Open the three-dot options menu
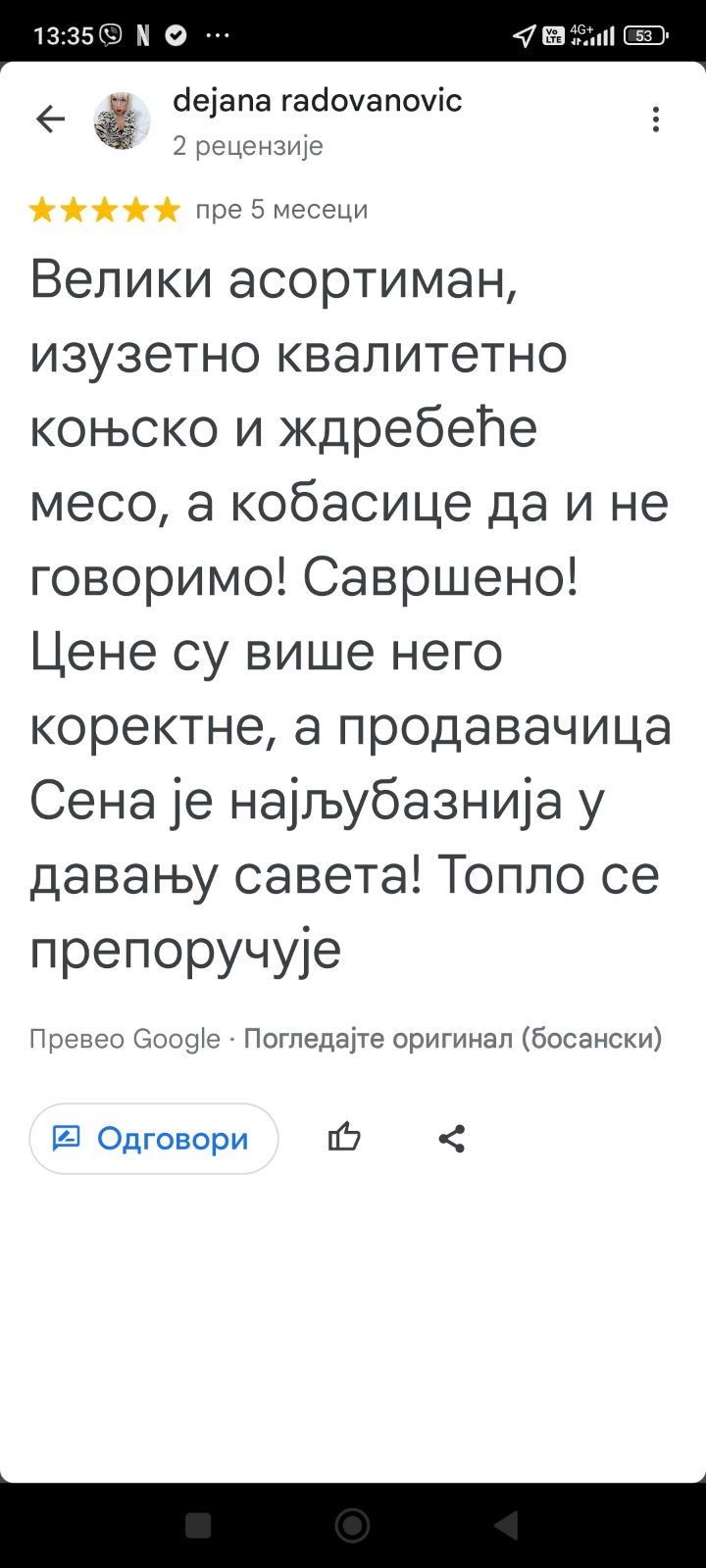Image resolution: width=706 pixels, height=1568 pixels. [x=656, y=120]
